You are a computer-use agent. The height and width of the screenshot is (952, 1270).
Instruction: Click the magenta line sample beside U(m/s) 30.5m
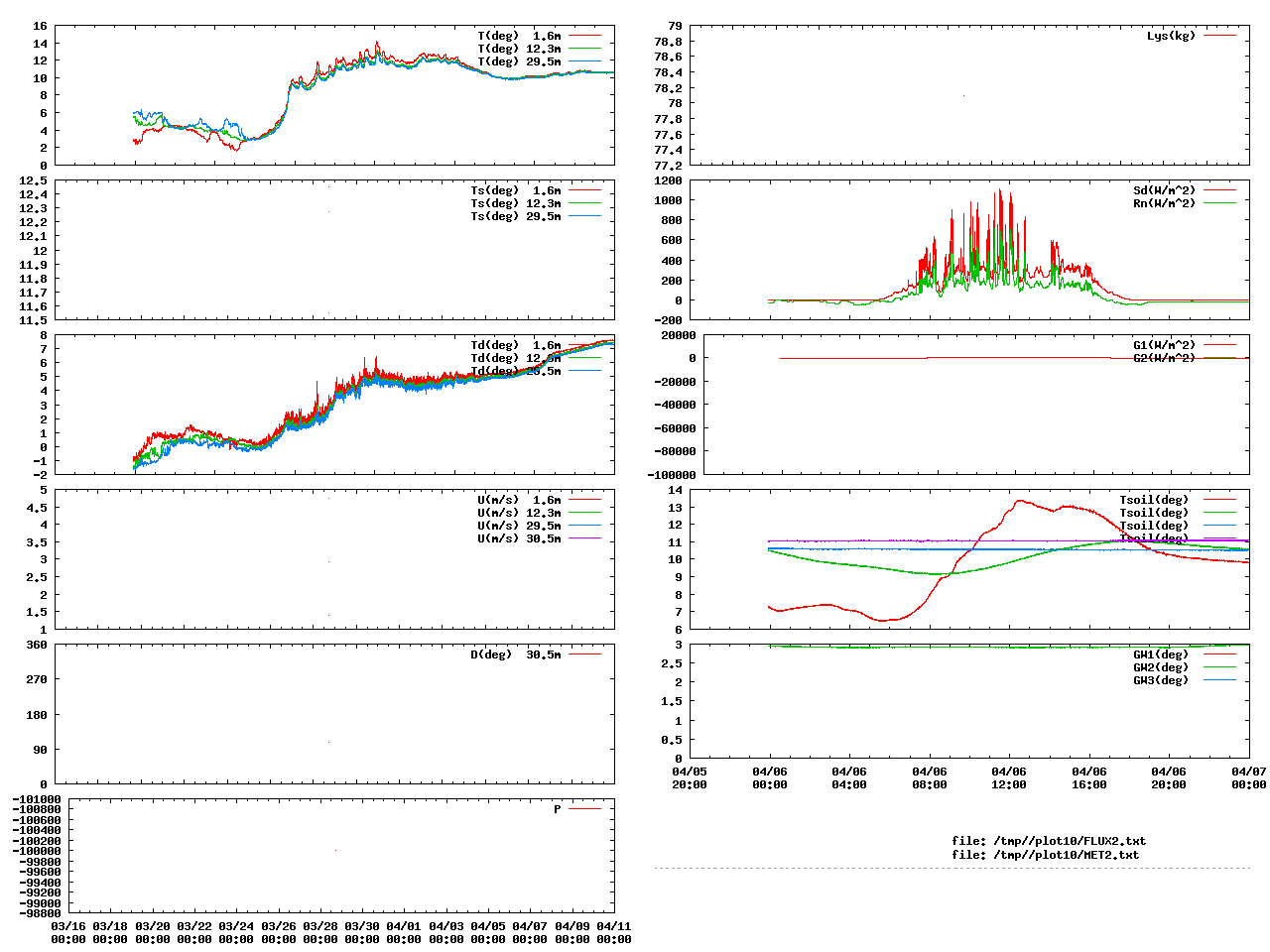(x=585, y=538)
